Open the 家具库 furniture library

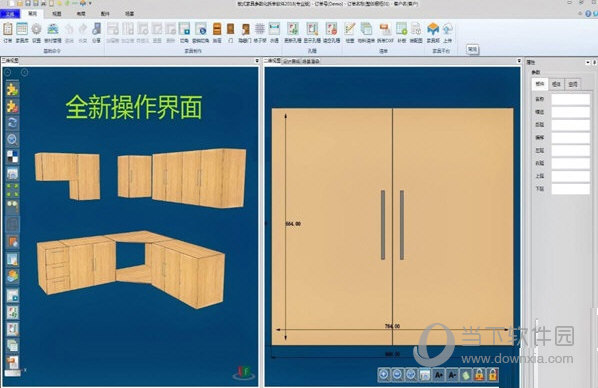pyautogui.click(x=22, y=32)
